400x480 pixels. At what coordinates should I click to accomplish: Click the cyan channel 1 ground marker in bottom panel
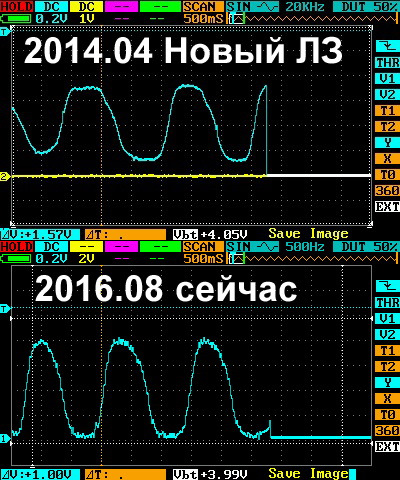[4, 438]
